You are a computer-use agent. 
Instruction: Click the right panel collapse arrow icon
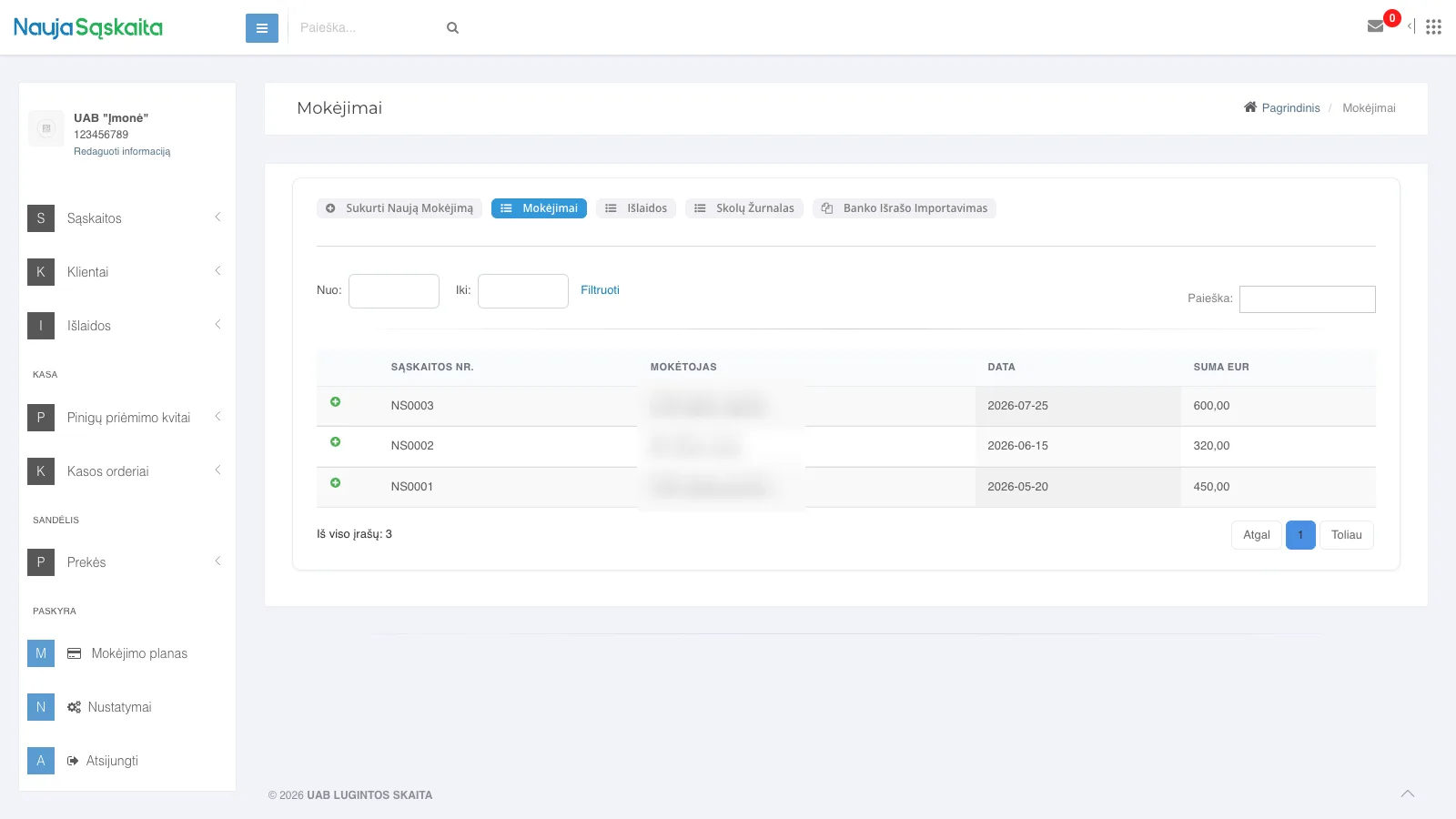pos(1411,26)
